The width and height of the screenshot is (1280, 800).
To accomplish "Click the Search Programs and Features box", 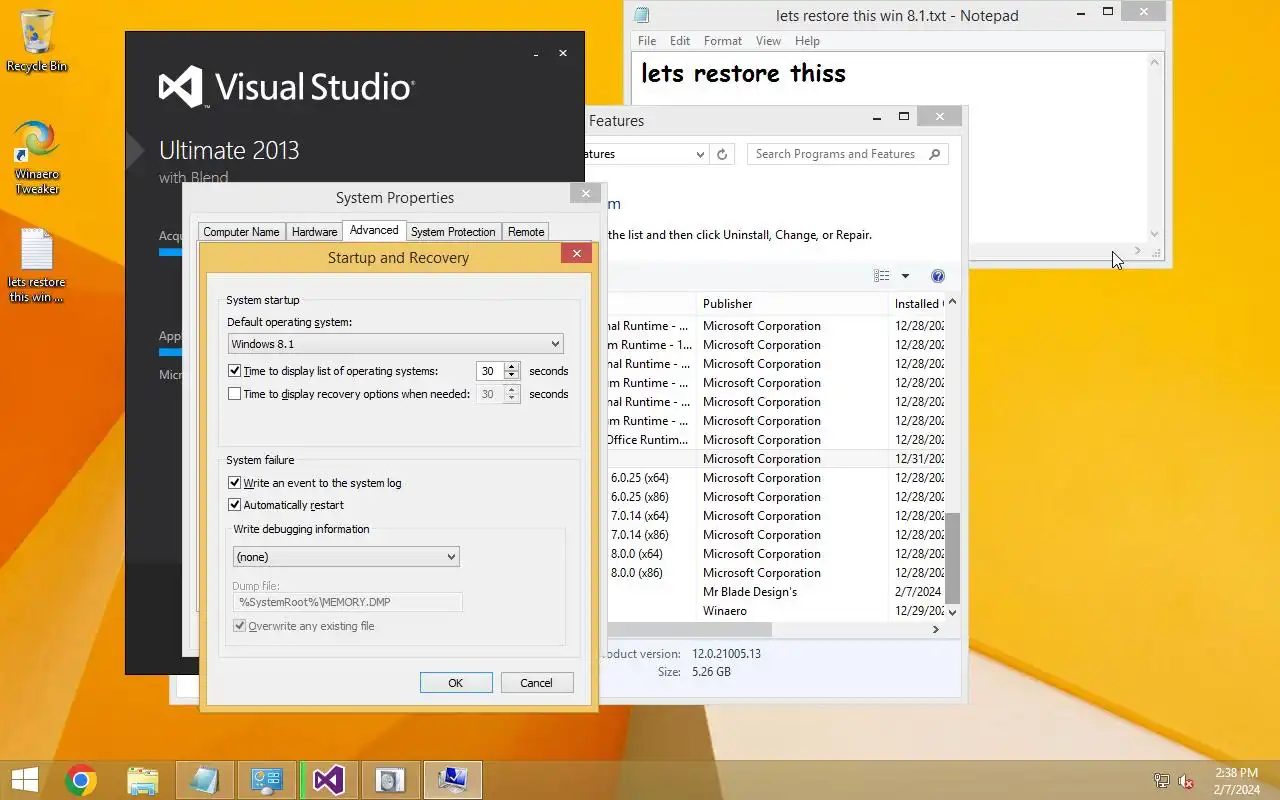I will 847,154.
